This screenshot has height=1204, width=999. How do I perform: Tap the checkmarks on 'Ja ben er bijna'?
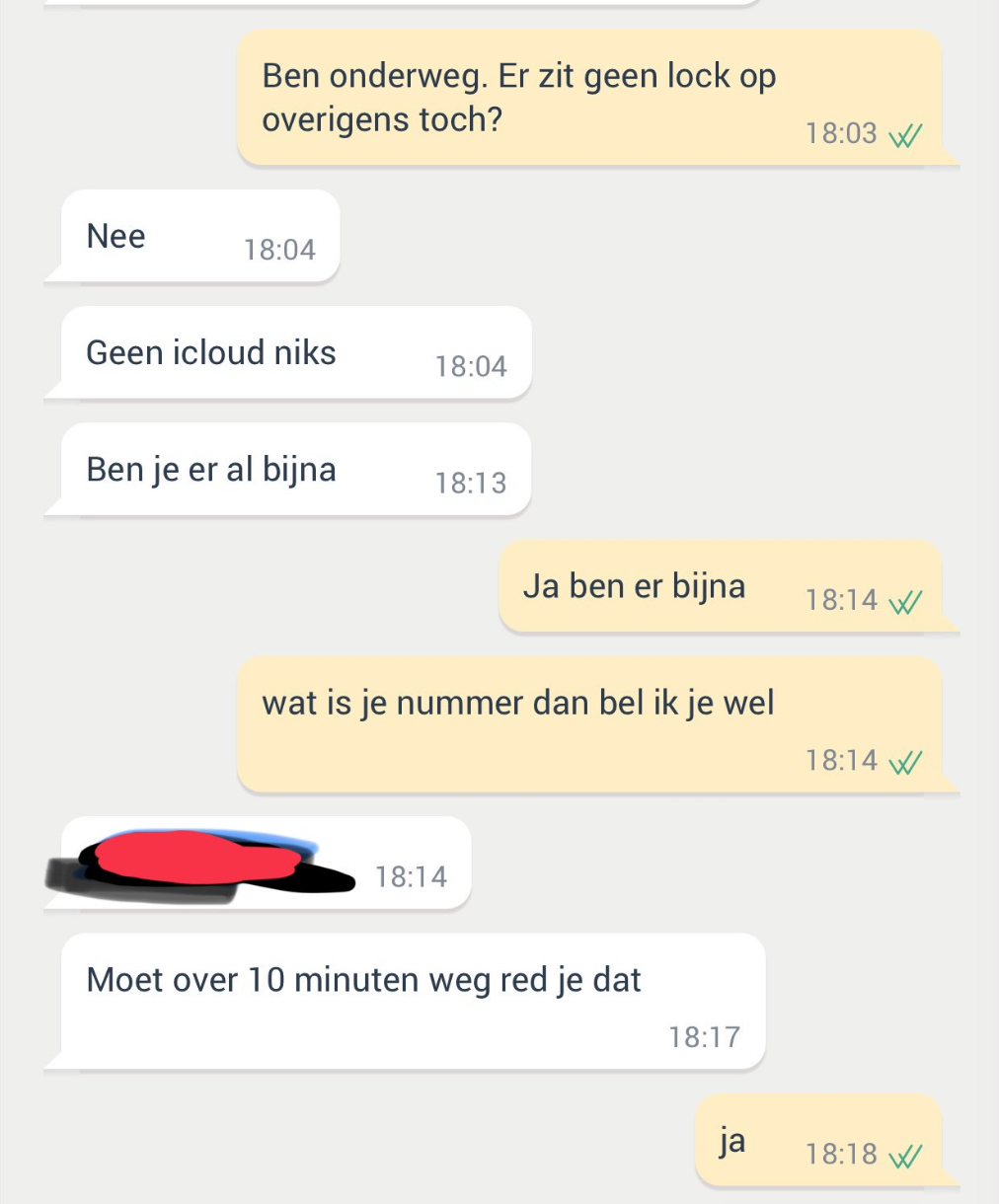coord(905,602)
